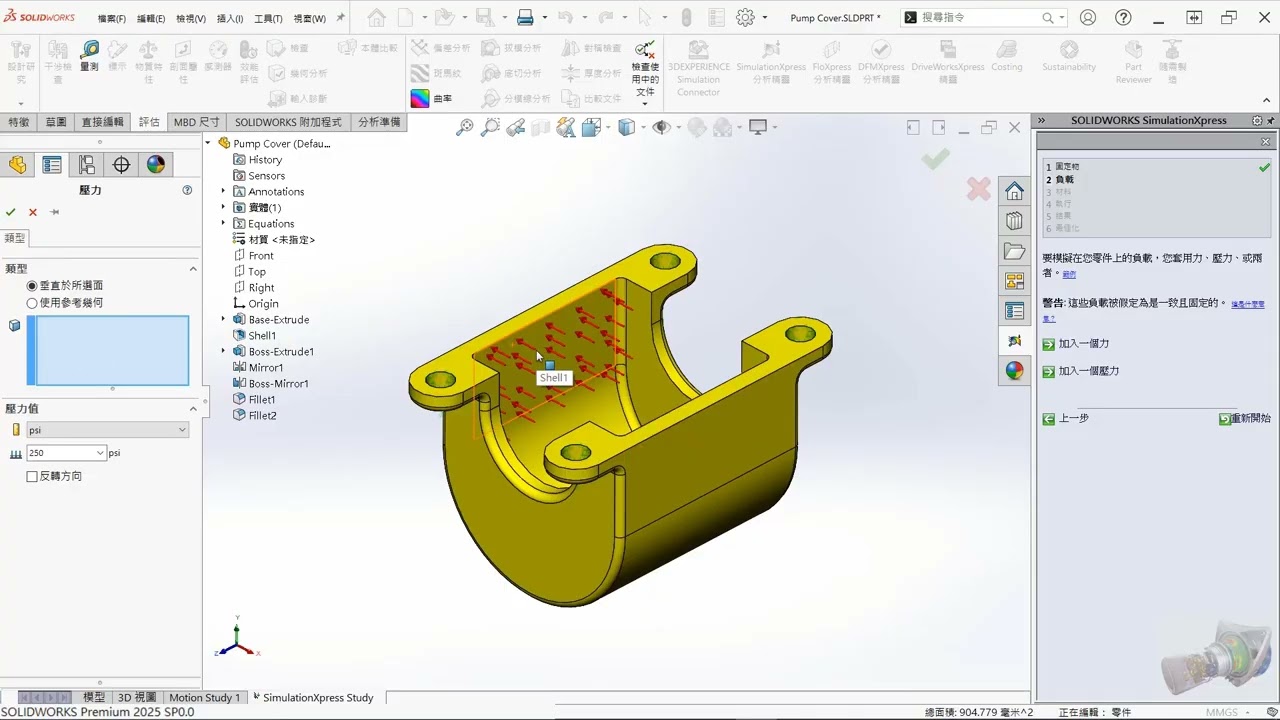This screenshot has height=720, width=1280.
Task: Expand the Annotations tree node
Action: [223, 191]
